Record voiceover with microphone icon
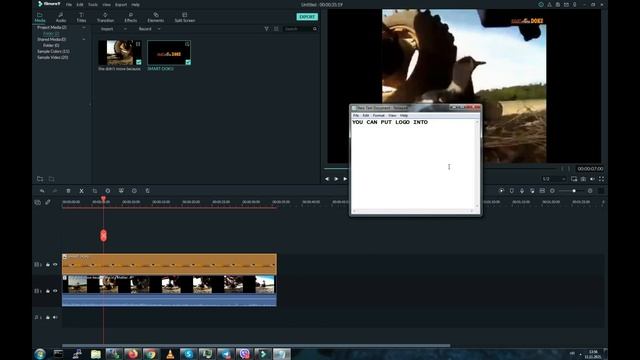Image resolution: width=640 pixels, height=360 pixels. 522,191
